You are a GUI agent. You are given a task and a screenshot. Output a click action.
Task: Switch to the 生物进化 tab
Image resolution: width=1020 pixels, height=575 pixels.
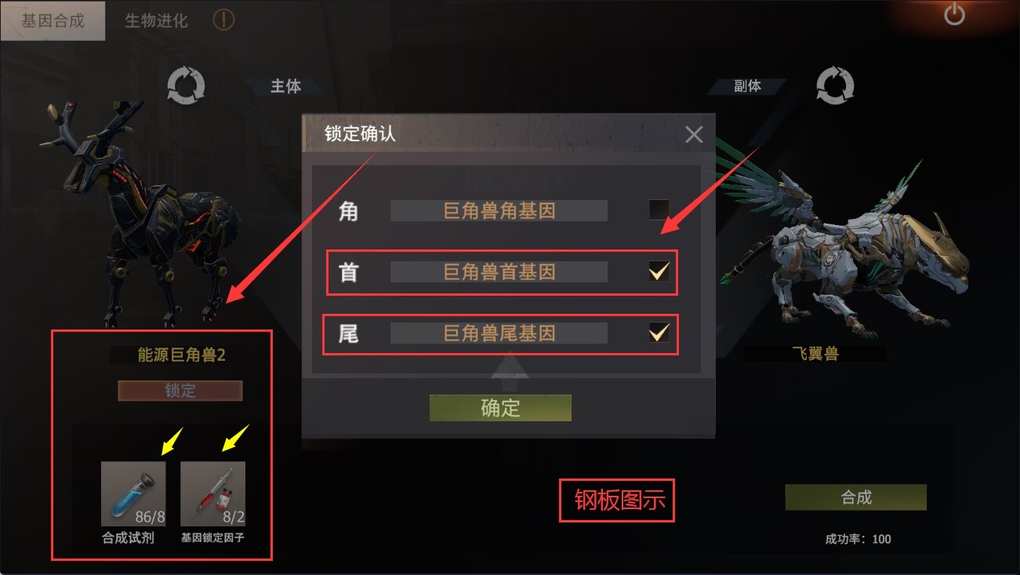[156, 21]
